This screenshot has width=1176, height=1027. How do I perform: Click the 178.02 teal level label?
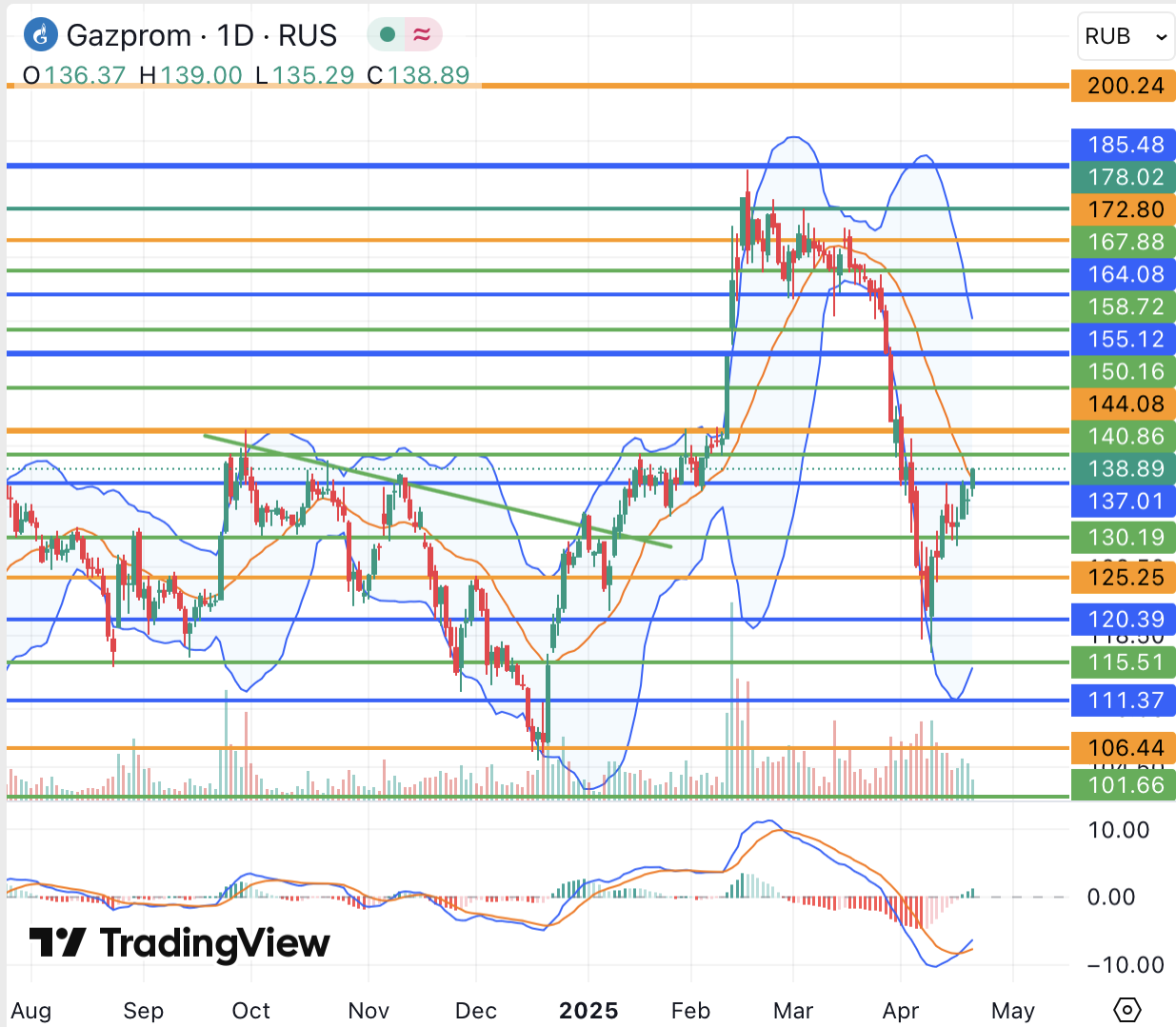click(x=1125, y=177)
